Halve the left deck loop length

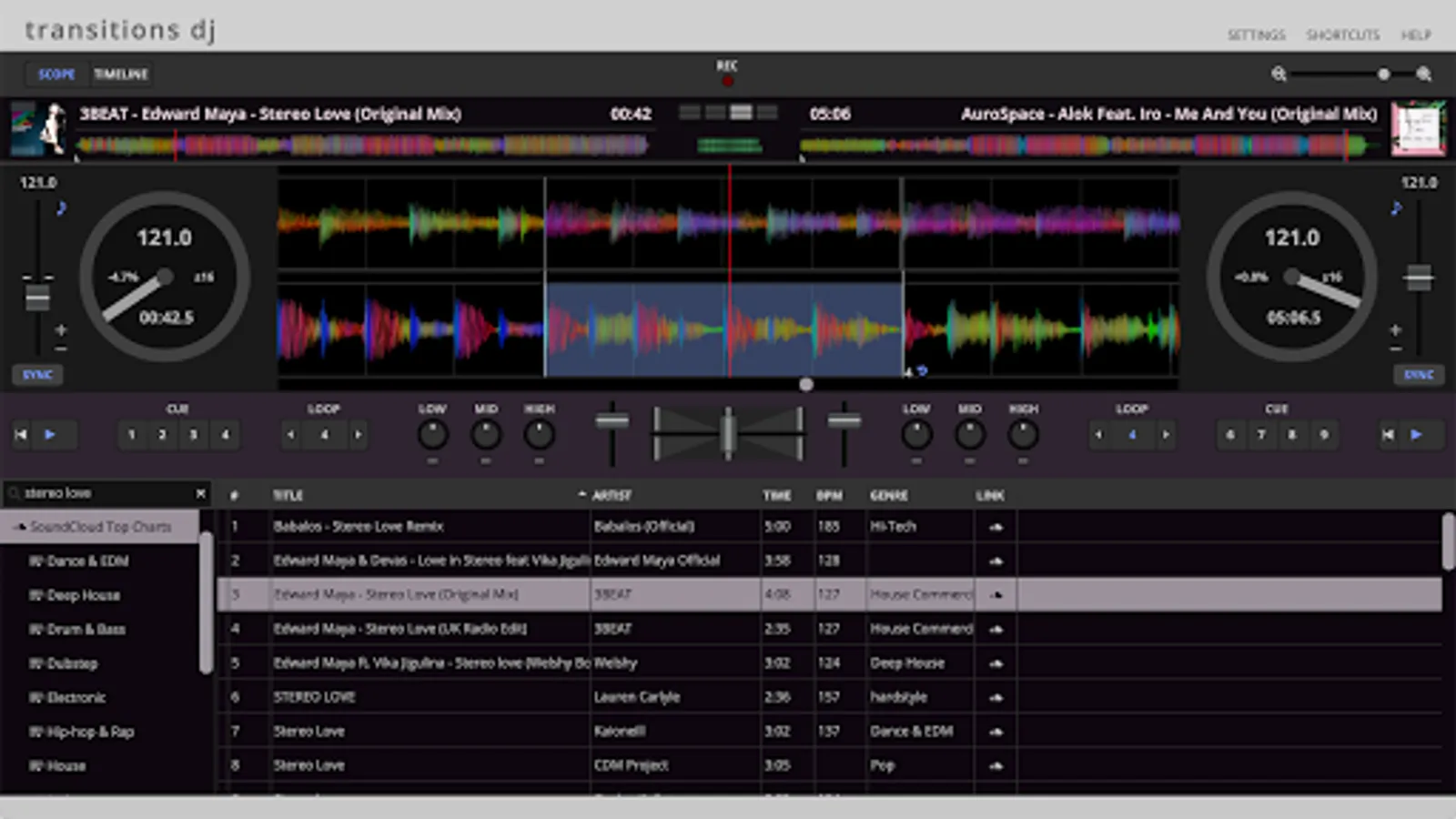click(291, 435)
